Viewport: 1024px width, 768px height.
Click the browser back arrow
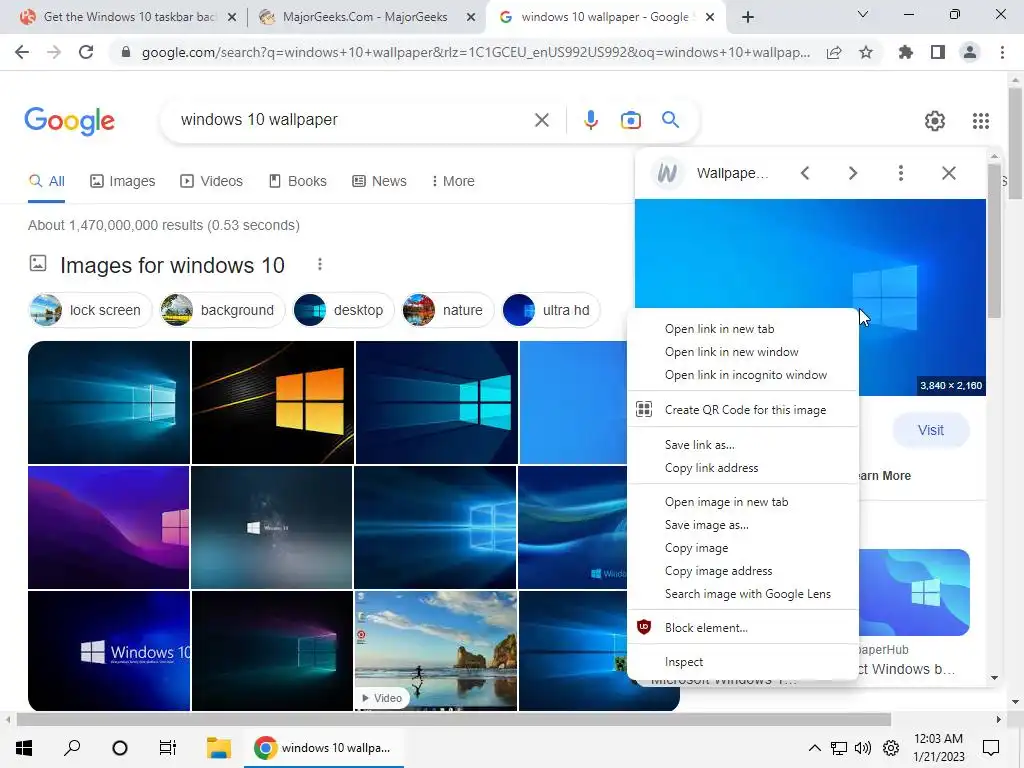22,52
